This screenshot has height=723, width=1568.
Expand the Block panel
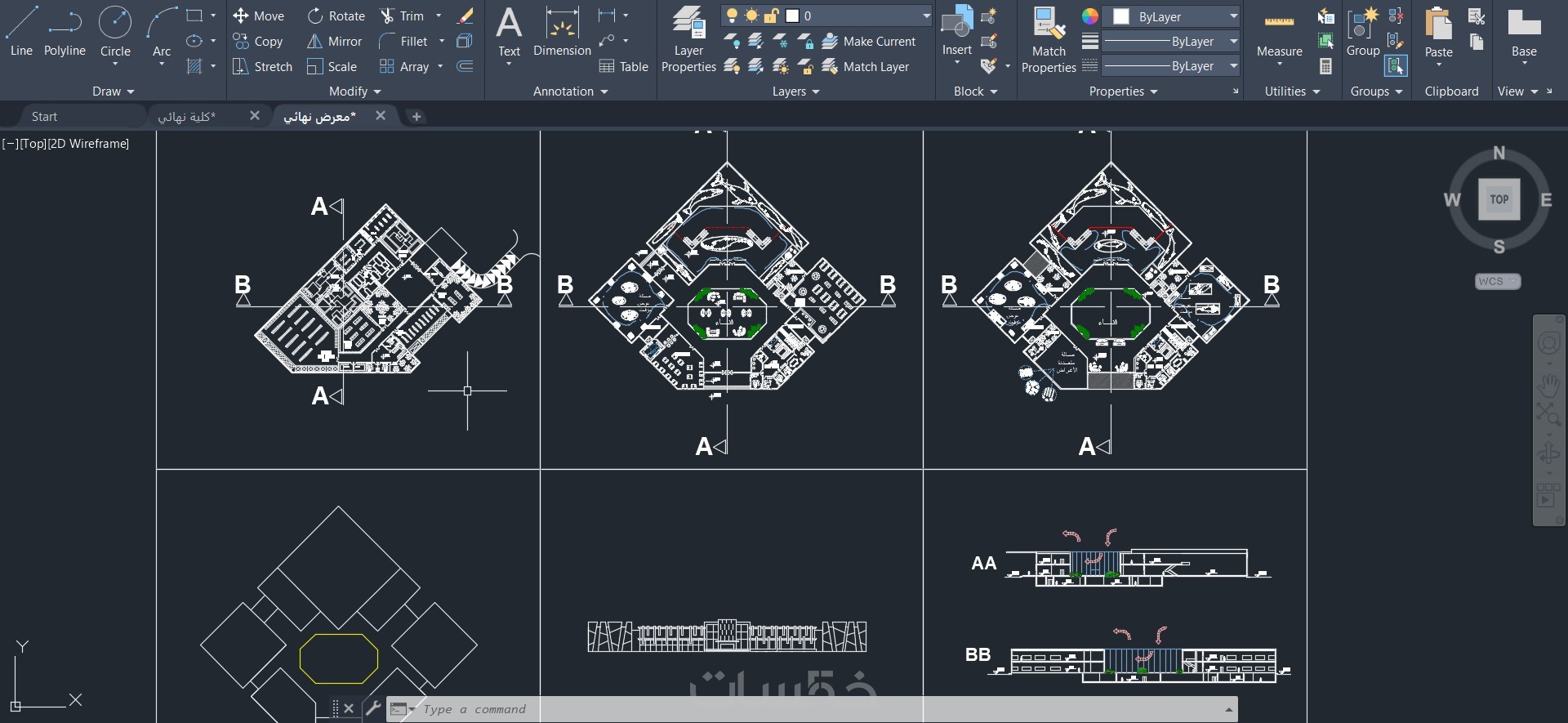point(975,91)
